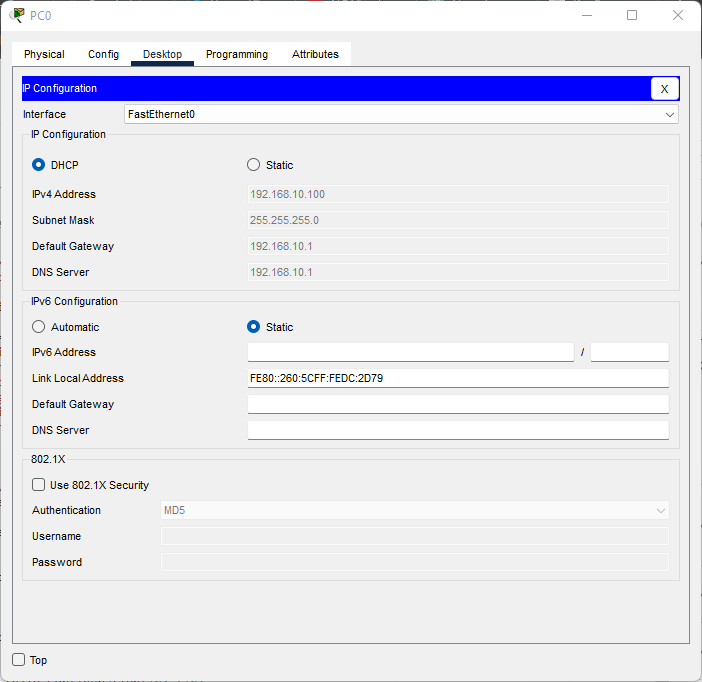Select Automatic IPv6 configuration
Image resolution: width=702 pixels, height=682 pixels.
pyautogui.click(x=39, y=327)
